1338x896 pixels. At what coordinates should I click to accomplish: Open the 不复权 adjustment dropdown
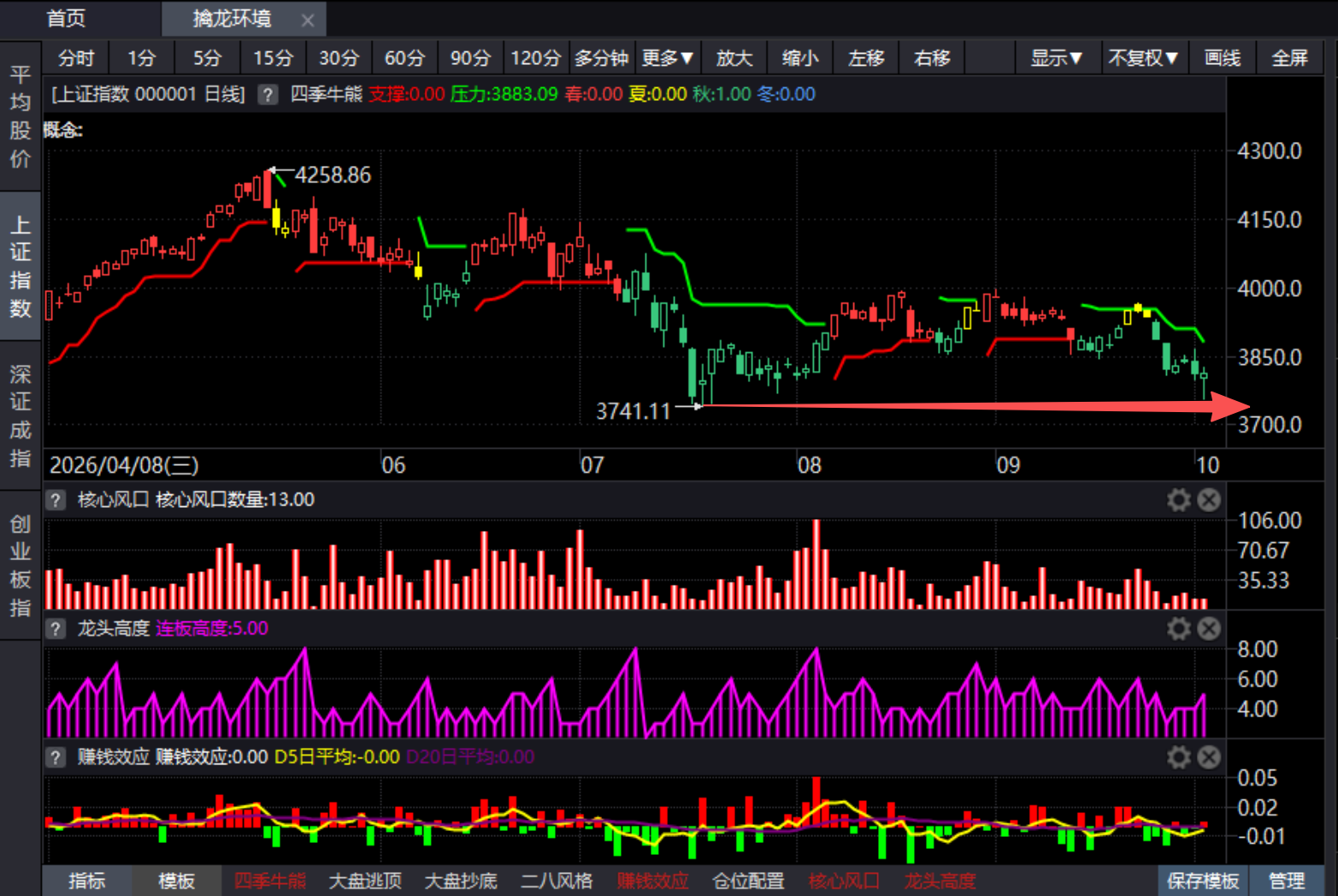(1143, 58)
